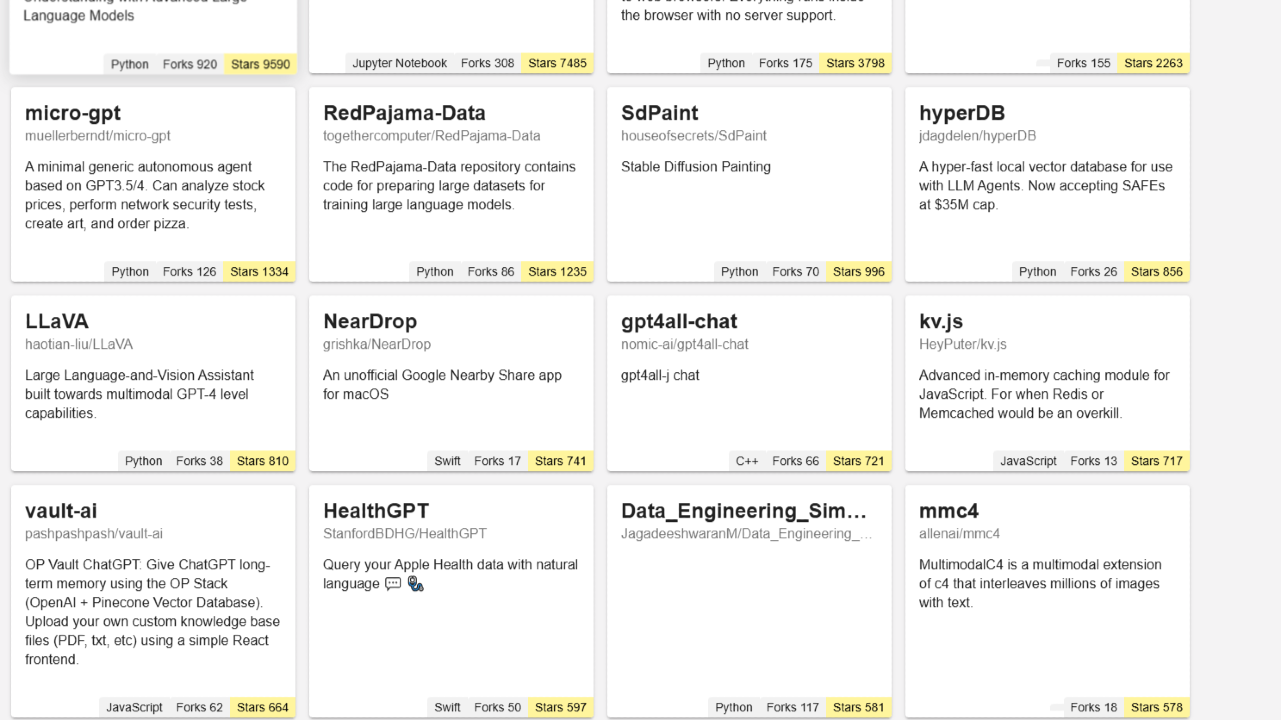Click Stars 1235 badge on RedPajama-Data
The height and width of the screenshot is (720, 1281).
557,272
